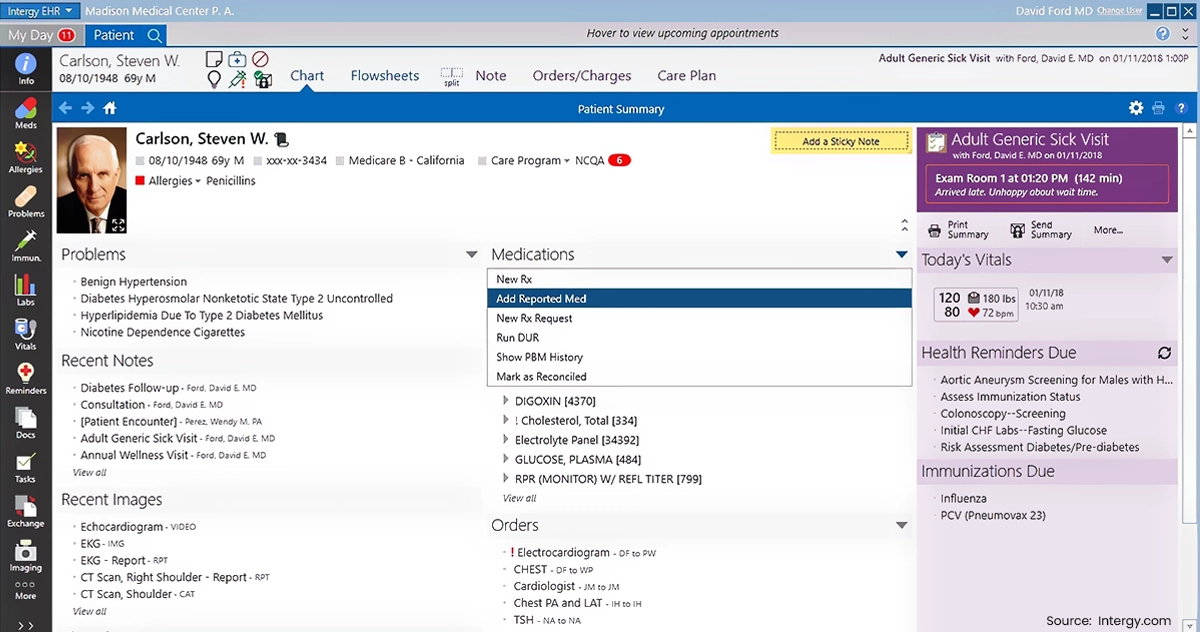Open the Echocardiogram video image
Image resolution: width=1200 pixels, height=632 pixels.
[x=138, y=526]
